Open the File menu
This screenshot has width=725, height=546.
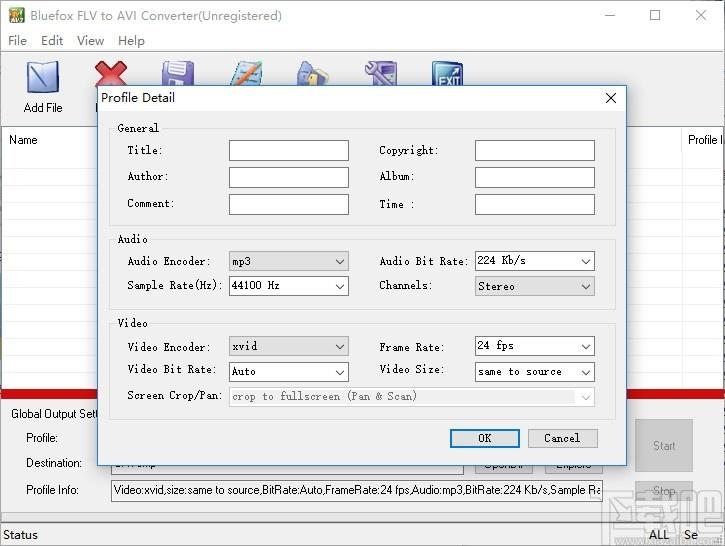click(18, 41)
